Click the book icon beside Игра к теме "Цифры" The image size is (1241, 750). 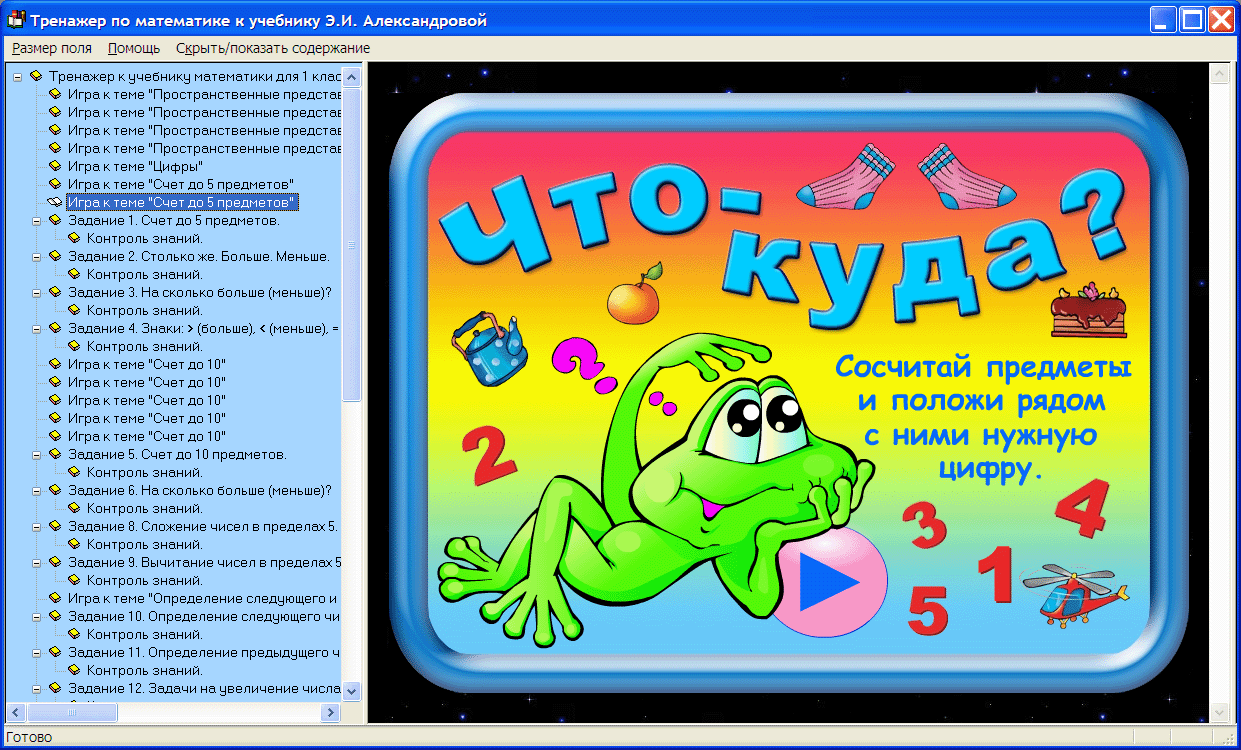pos(55,166)
